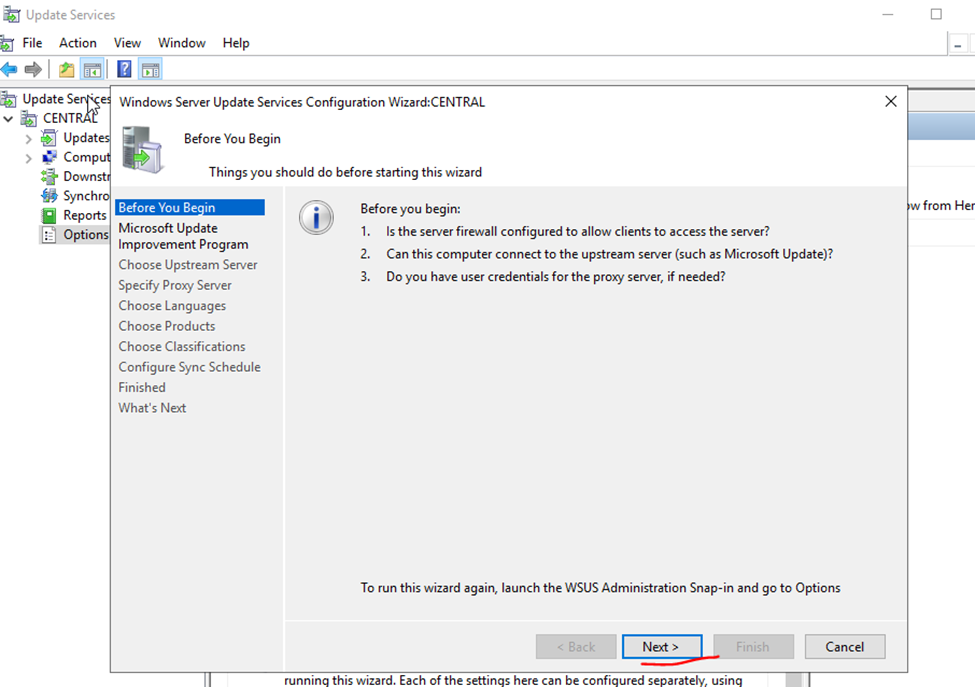This screenshot has width=975, height=687.
Task: Collapse the CENTRAL server node
Action: pyautogui.click(x=9, y=119)
